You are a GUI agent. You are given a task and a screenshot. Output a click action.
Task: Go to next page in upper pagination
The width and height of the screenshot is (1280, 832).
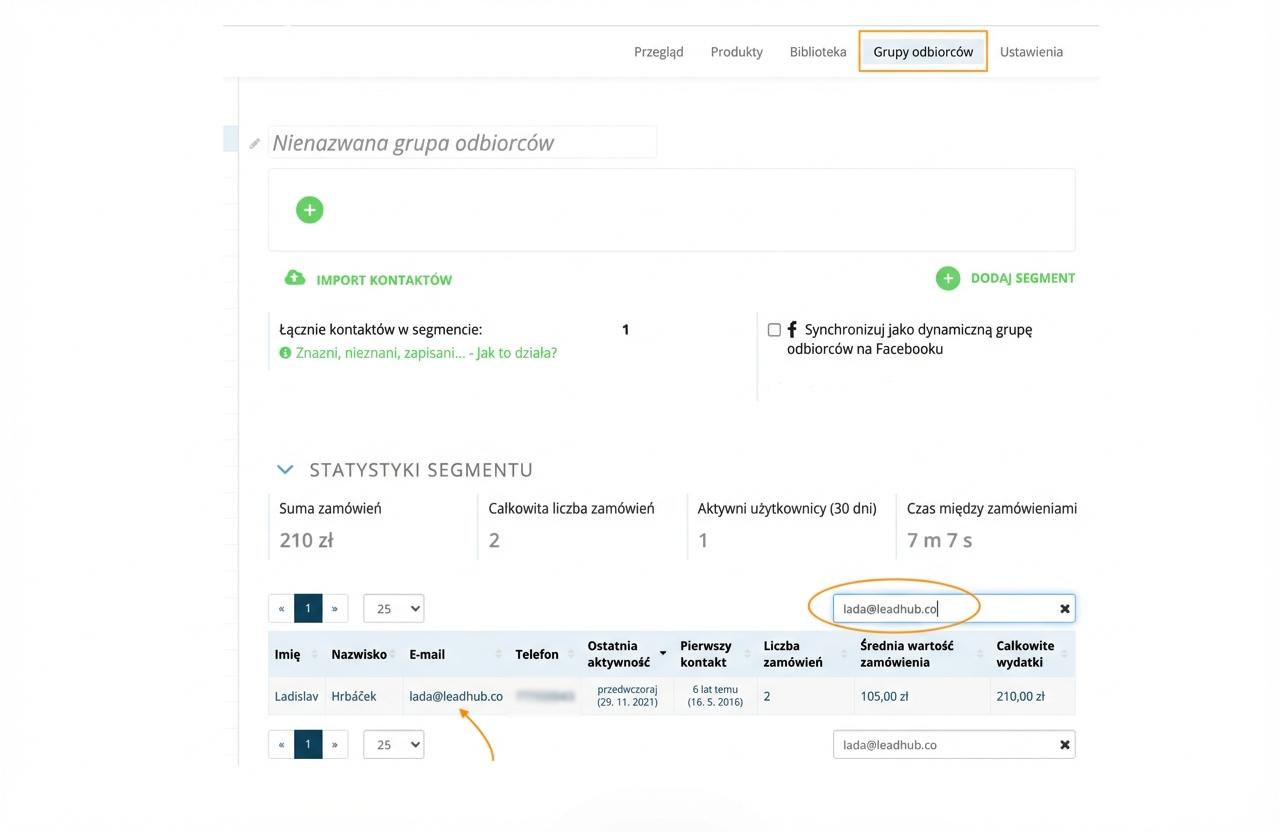tap(335, 608)
